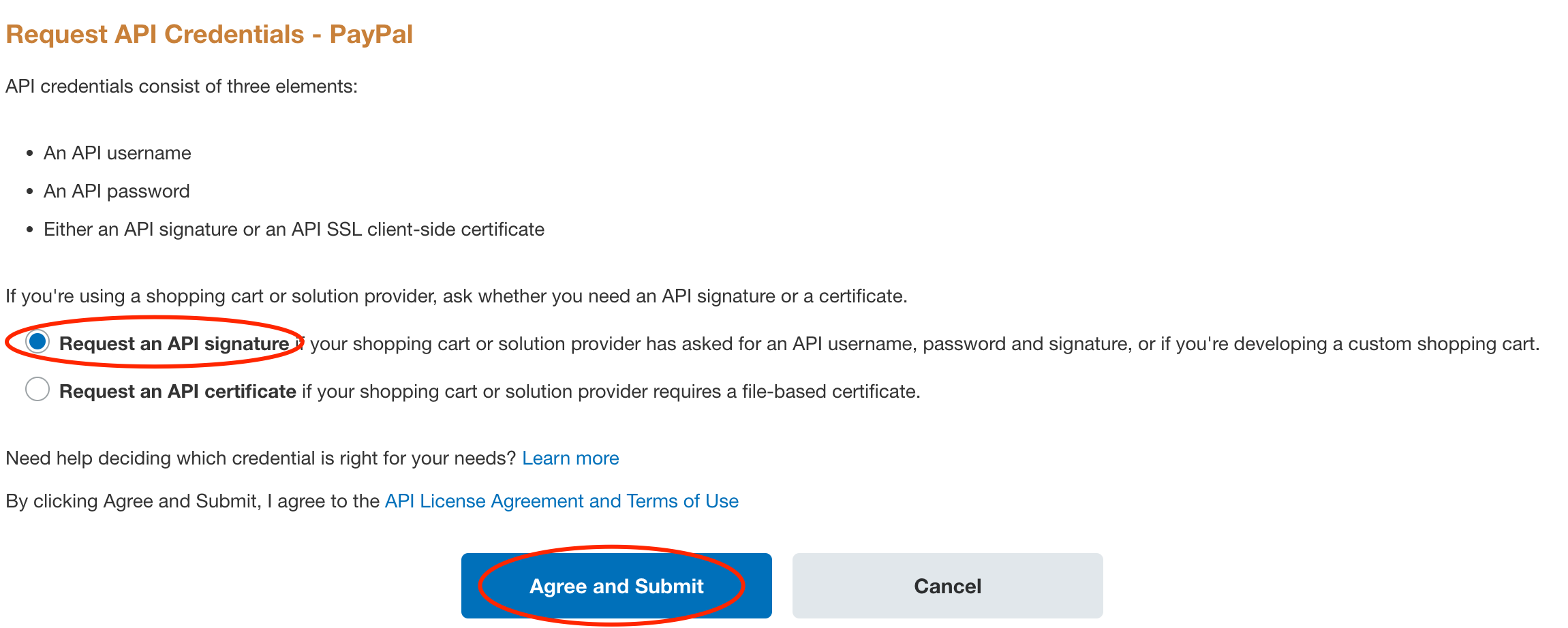
Task: Click the bold 'Request an API signature' label
Action: [x=174, y=344]
